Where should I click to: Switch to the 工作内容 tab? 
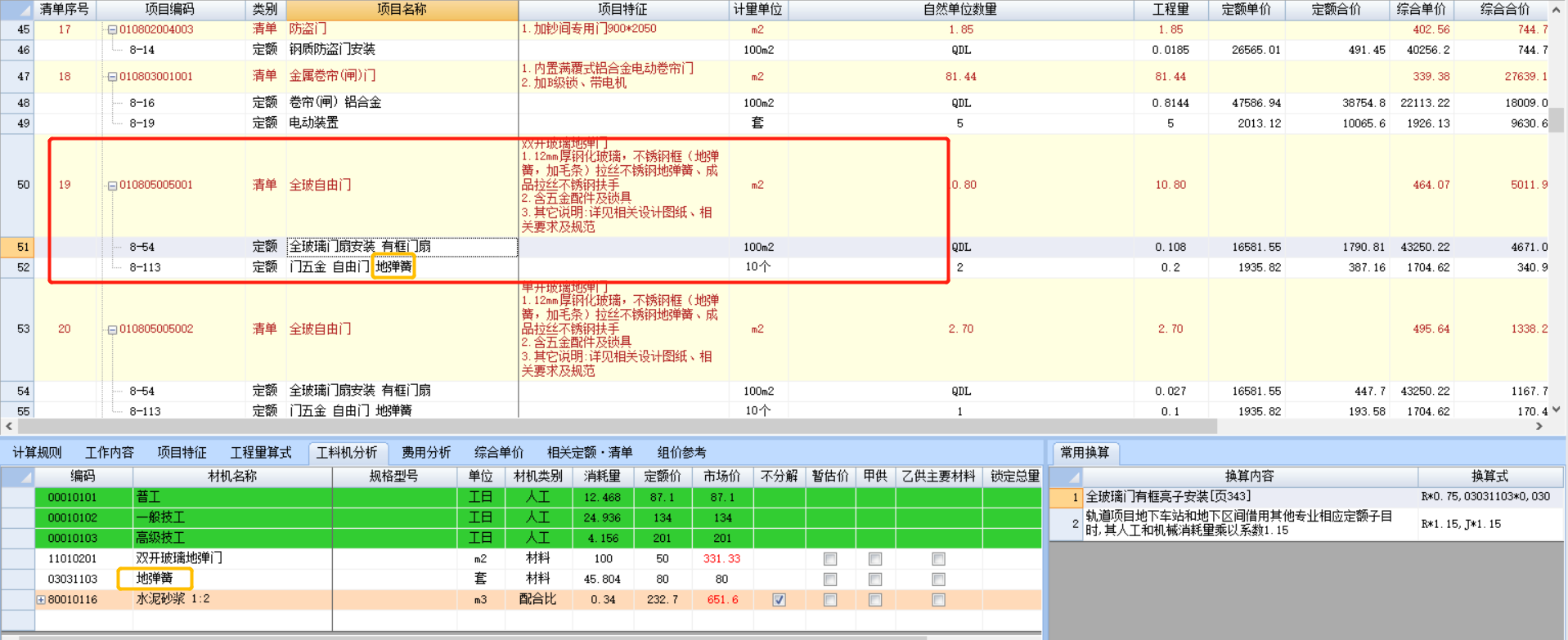tap(110, 453)
